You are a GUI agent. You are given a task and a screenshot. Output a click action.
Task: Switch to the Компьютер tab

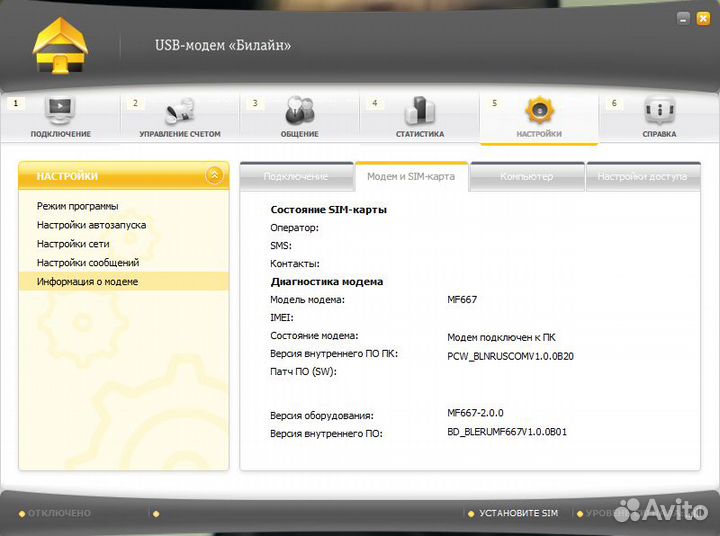click(x=527, y=177)
